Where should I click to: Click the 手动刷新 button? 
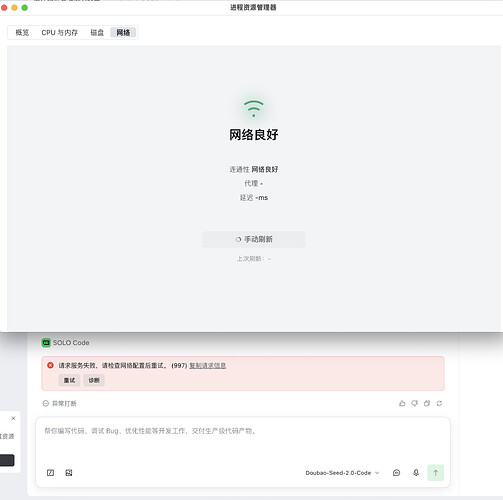(x=254, y=239)
